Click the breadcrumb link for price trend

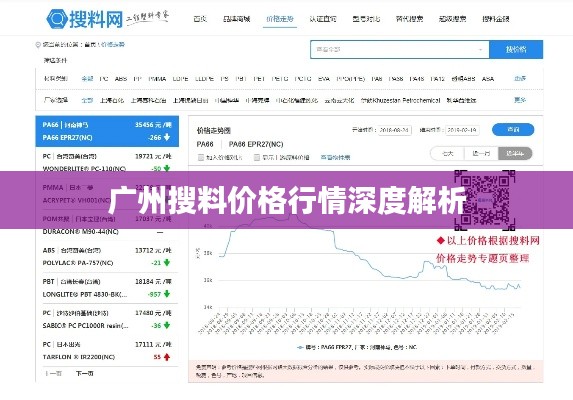[x=113, y=45]
